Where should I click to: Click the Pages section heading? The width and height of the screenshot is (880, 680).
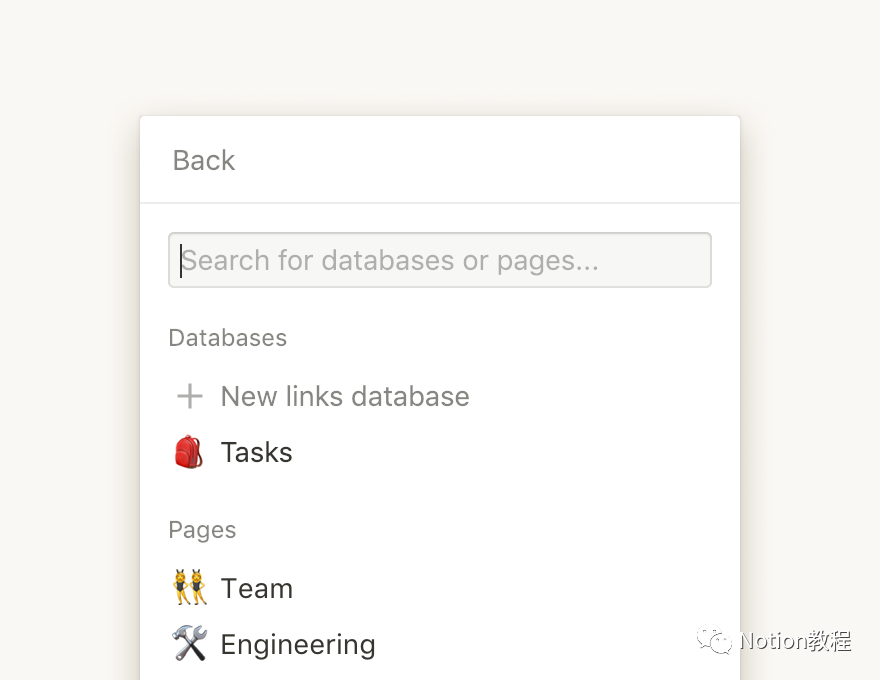(x=202, y=530)
